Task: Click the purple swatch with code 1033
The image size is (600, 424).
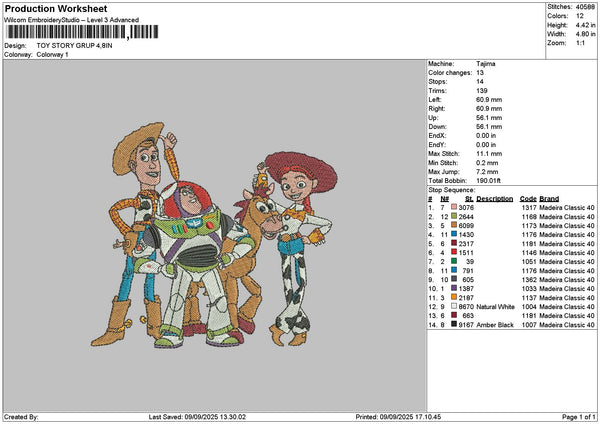Action: coord(454,288)
